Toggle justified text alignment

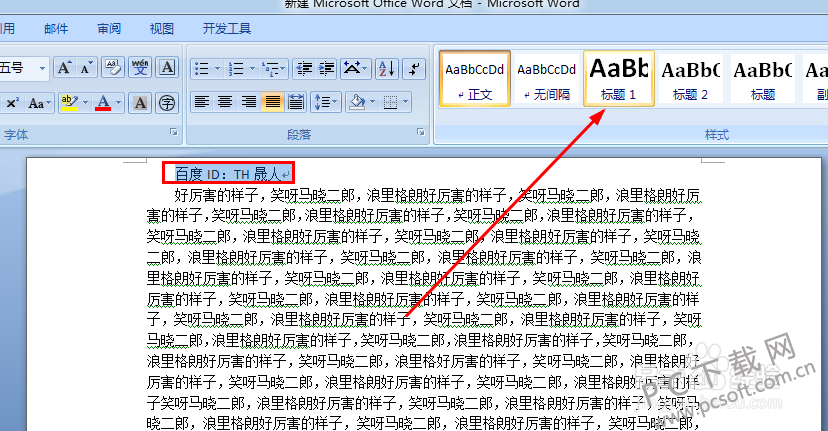click(x=272, y=102)
